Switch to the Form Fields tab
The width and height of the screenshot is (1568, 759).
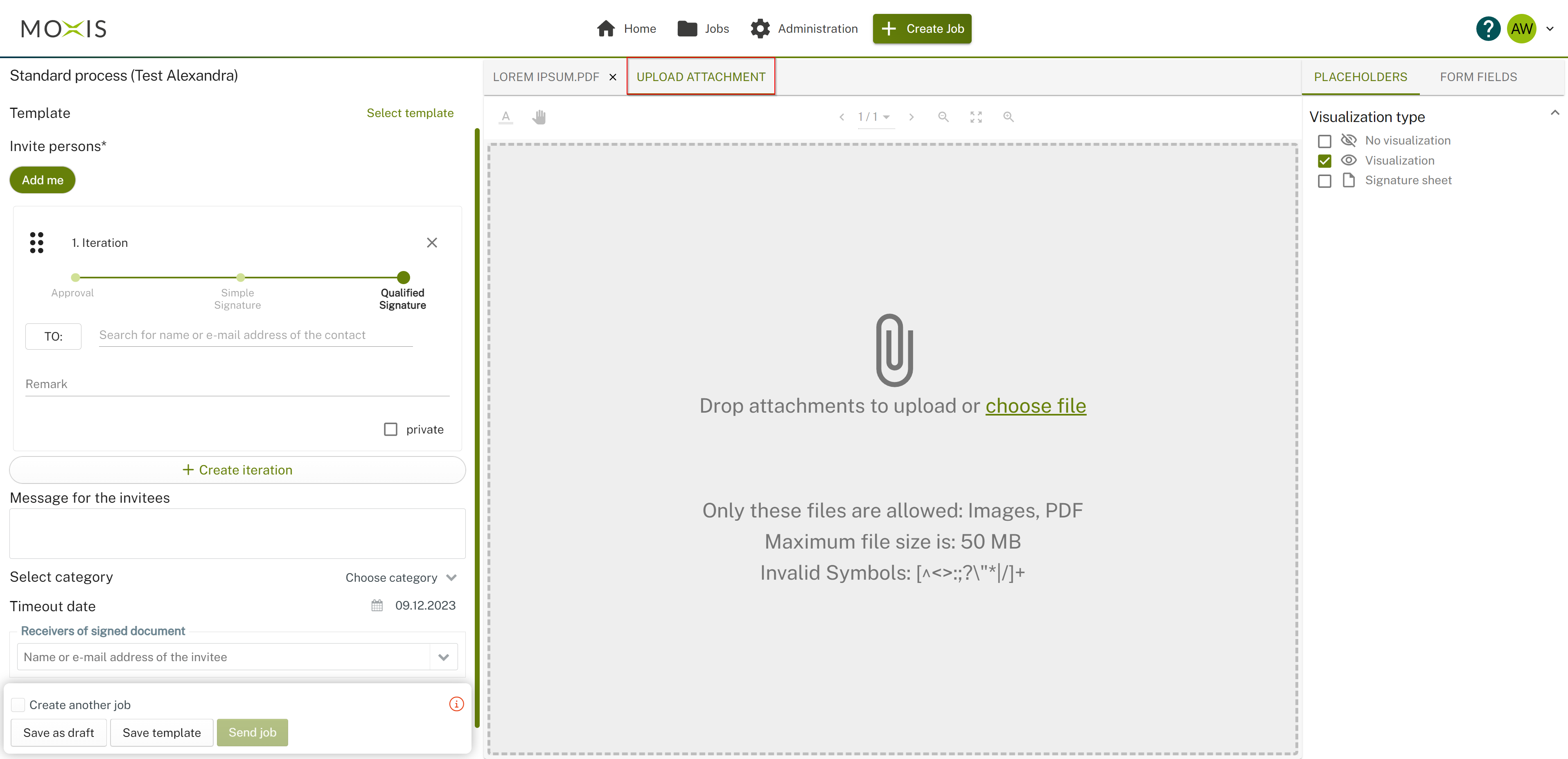(x=1478, y=77)
